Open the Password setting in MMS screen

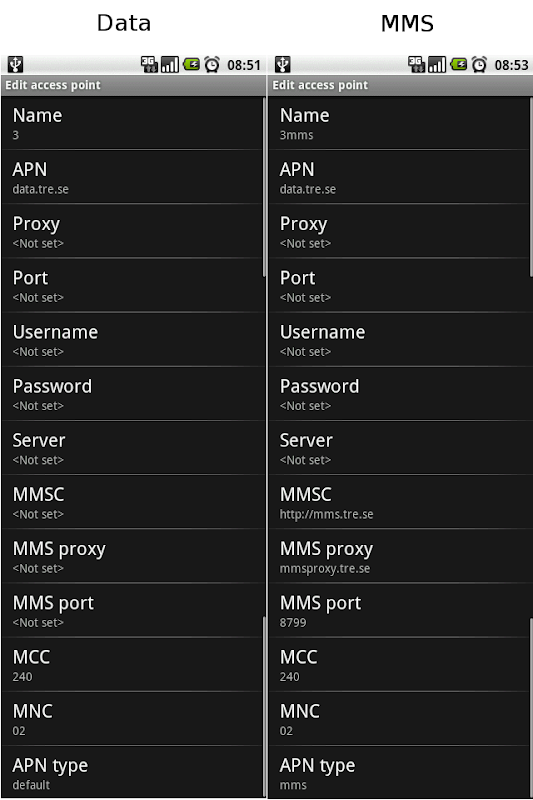(399, 394)
